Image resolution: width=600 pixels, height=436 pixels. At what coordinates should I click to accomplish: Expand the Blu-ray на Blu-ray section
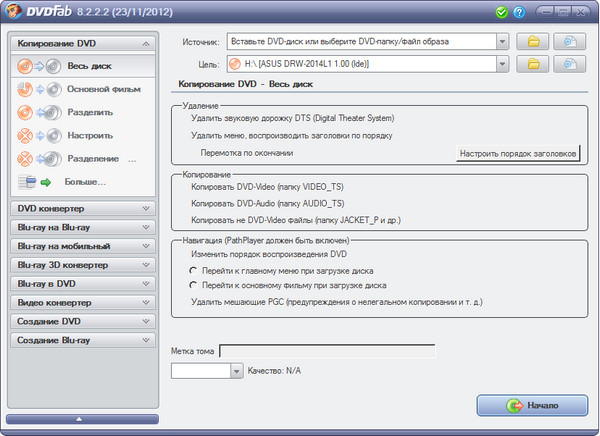click(x=82, y=227)
